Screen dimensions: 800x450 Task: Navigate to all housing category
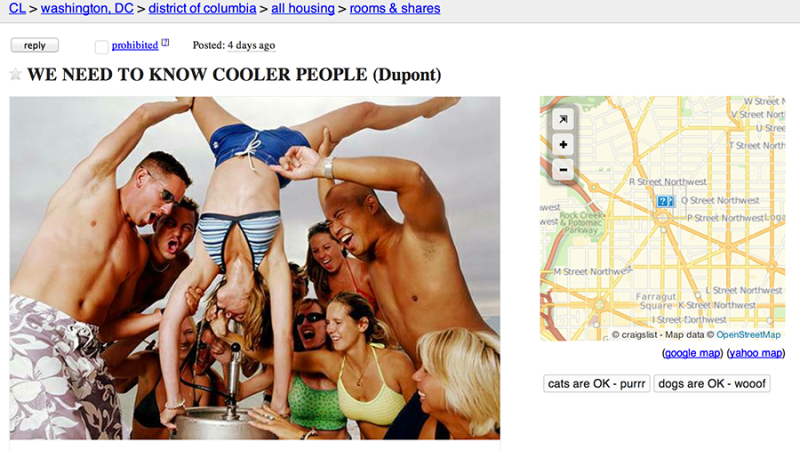(x=303, y=8)
